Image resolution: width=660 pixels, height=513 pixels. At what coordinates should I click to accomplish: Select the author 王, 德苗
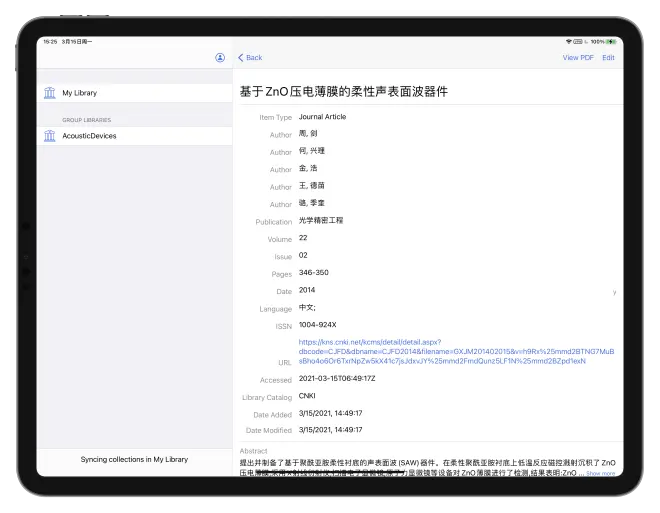(312, 186)
